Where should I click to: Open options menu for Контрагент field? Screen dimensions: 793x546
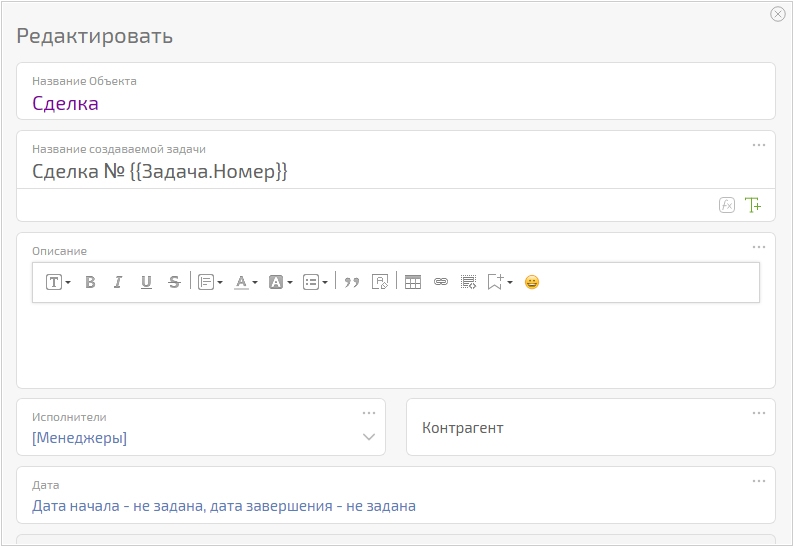759,413
